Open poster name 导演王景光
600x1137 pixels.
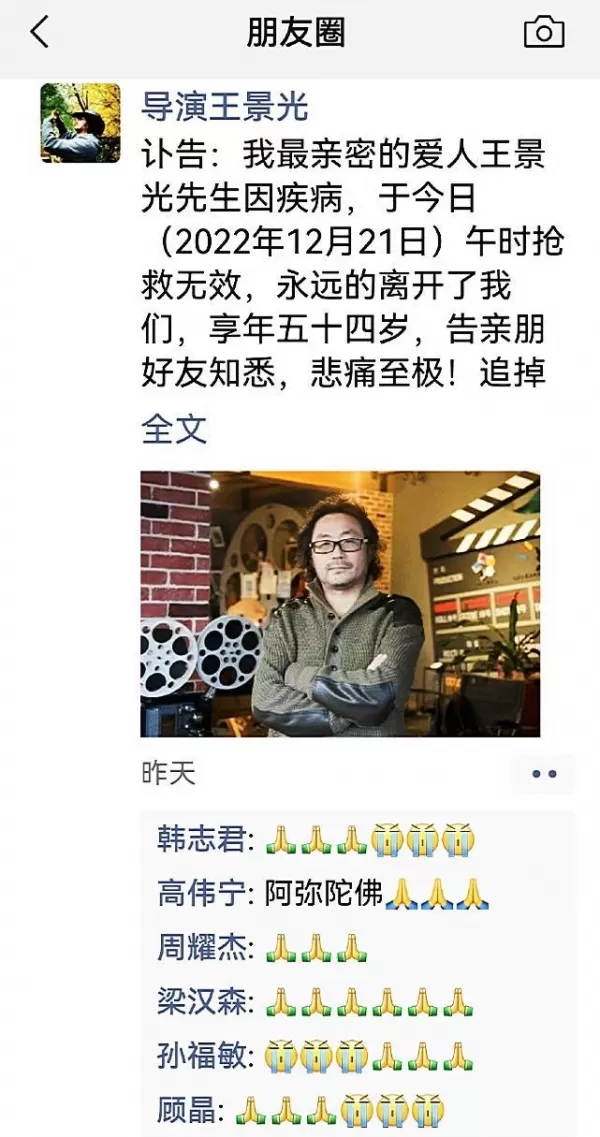pyautogui.click(x=225, y=108)
